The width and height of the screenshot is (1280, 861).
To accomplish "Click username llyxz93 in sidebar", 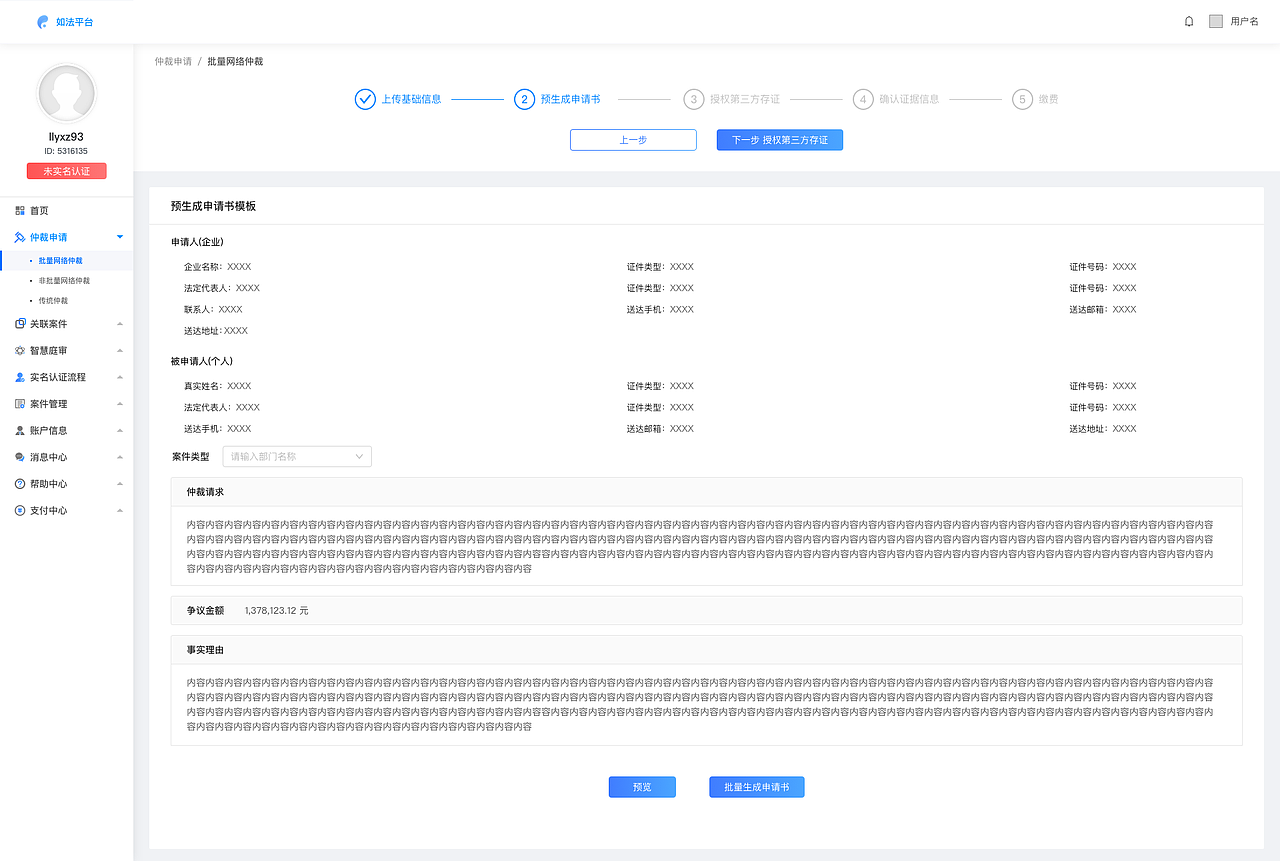I will (x=66, y=137).
